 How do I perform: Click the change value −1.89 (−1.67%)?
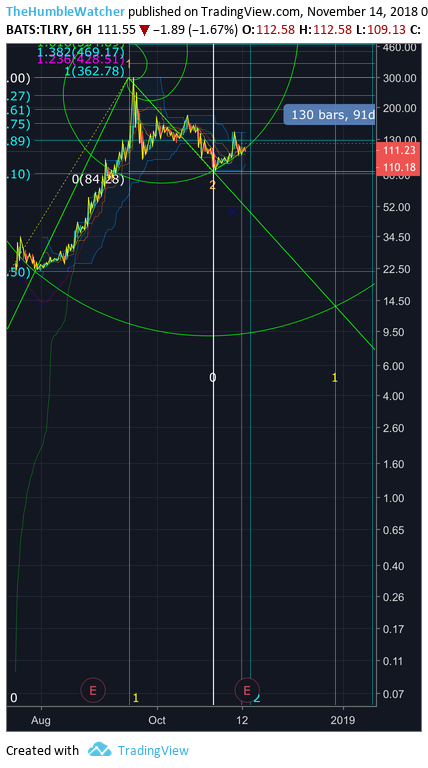[194, 30]
